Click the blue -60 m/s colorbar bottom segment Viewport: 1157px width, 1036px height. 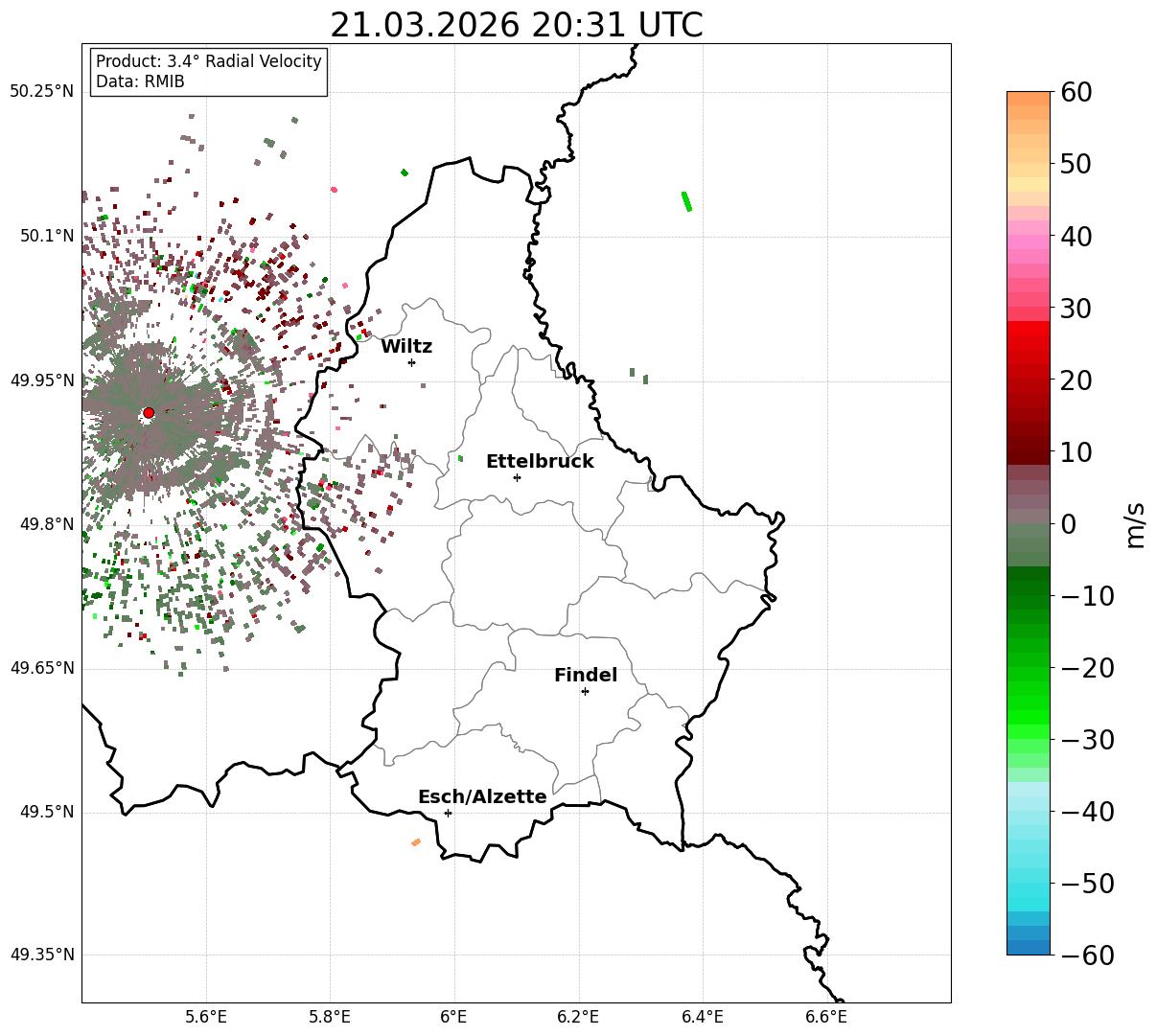pos(1029,947)
